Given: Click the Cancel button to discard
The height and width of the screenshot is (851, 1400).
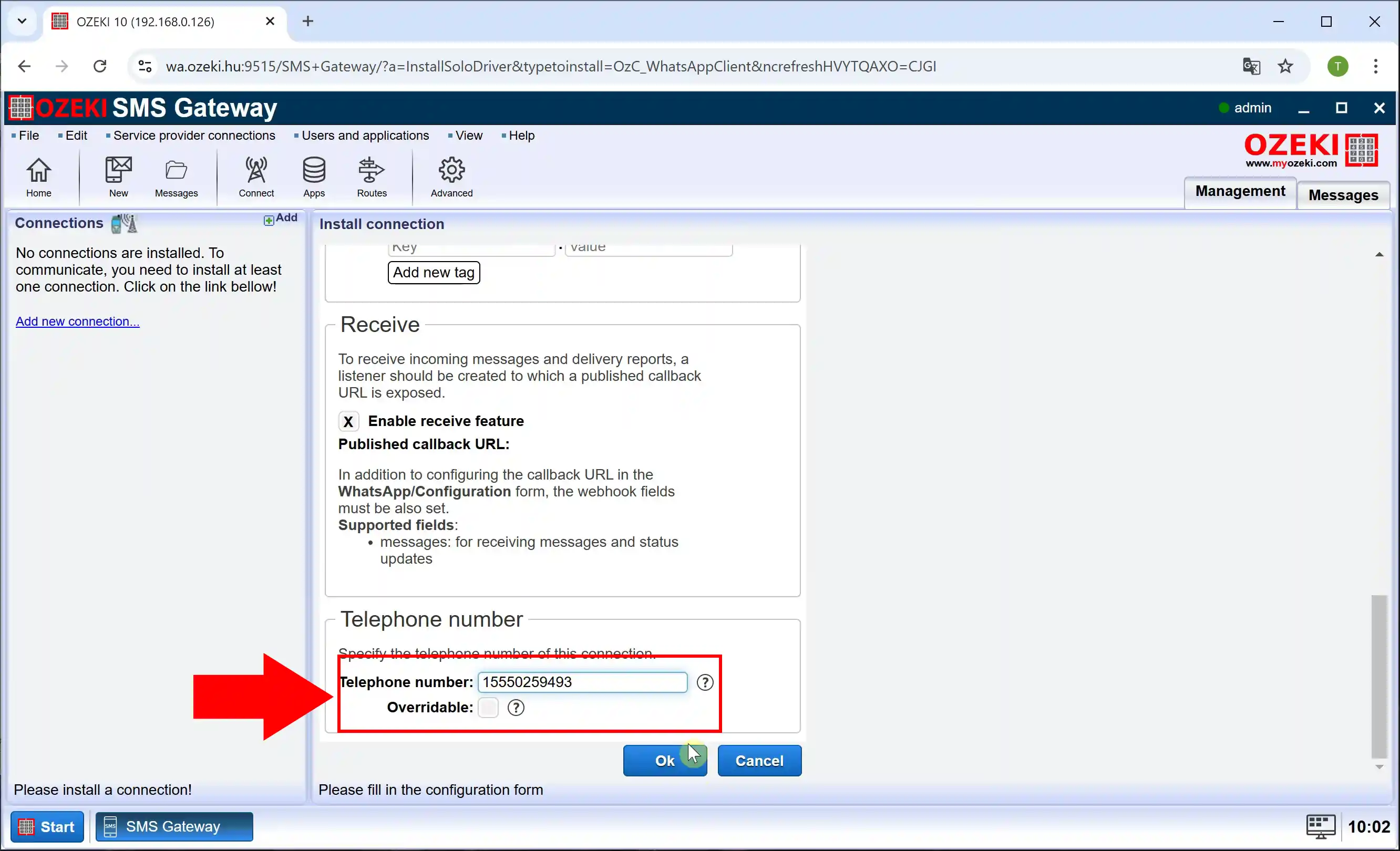Looking at the screenshot, I should 759,760.
